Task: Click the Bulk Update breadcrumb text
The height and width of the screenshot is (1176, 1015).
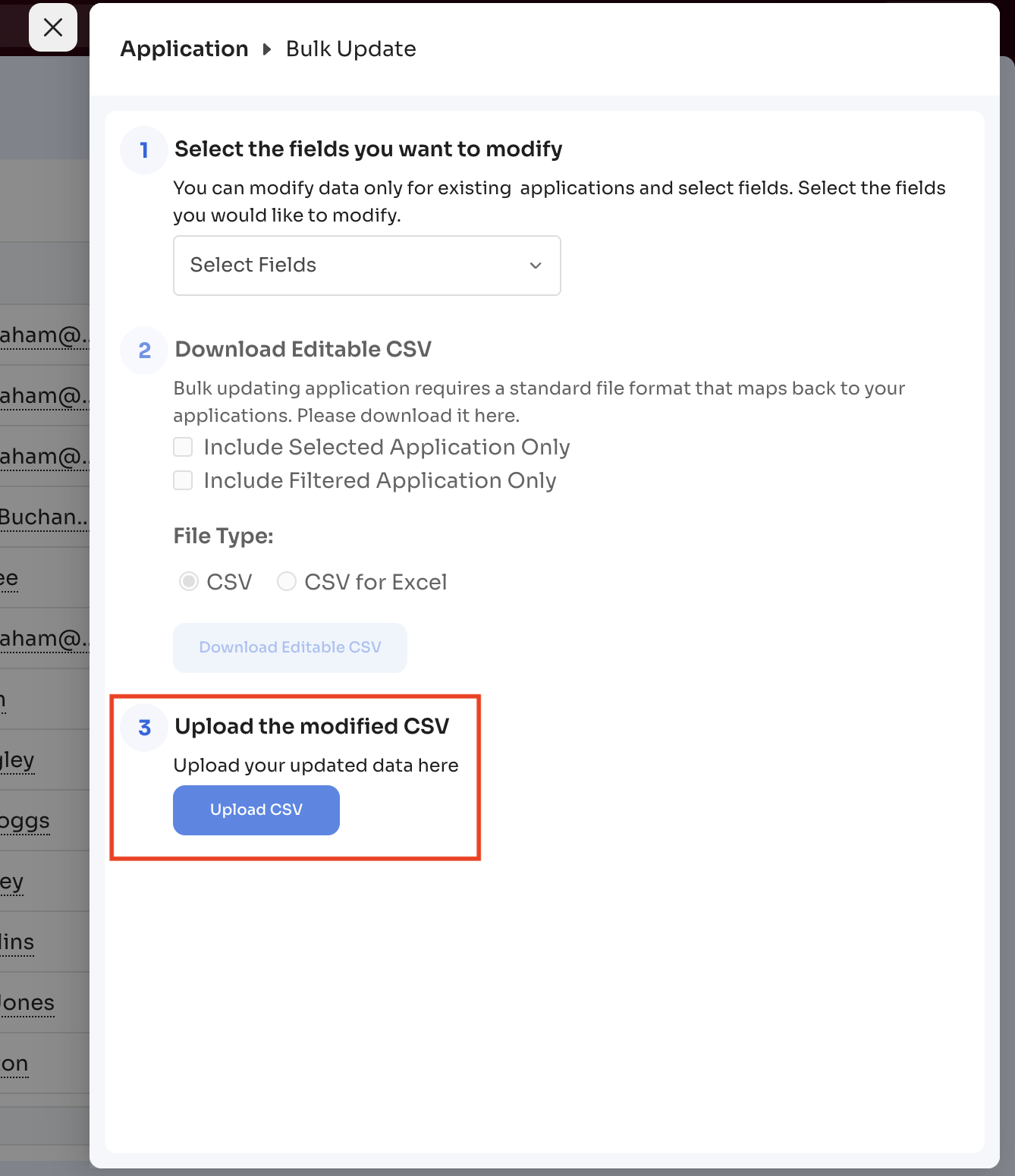Action: click(x=350, y=49)
